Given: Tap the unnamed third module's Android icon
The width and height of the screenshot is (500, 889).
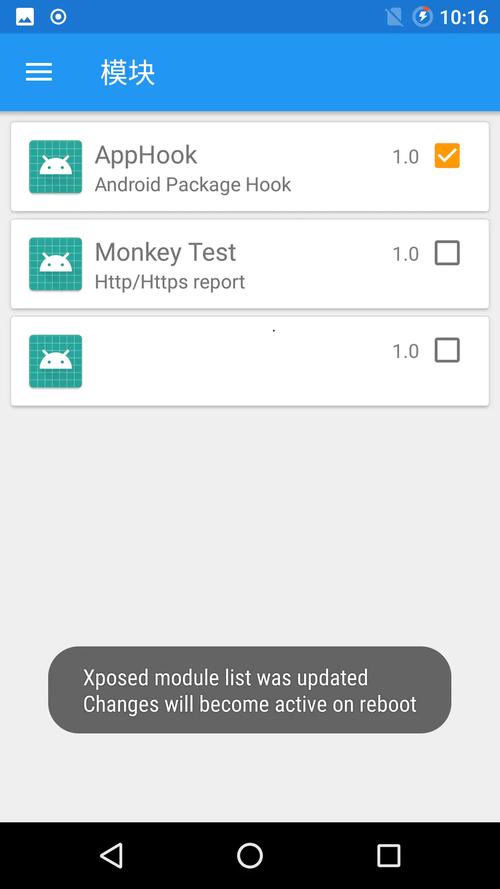Looking at the screenshot, I should 56,361.
